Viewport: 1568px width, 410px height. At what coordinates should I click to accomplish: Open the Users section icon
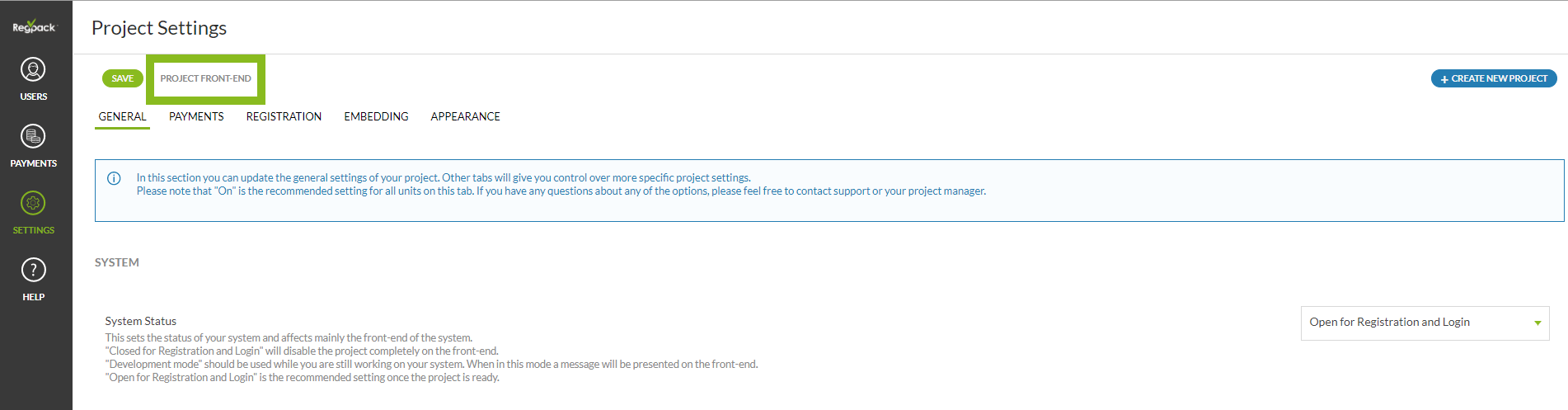point(33,70)
